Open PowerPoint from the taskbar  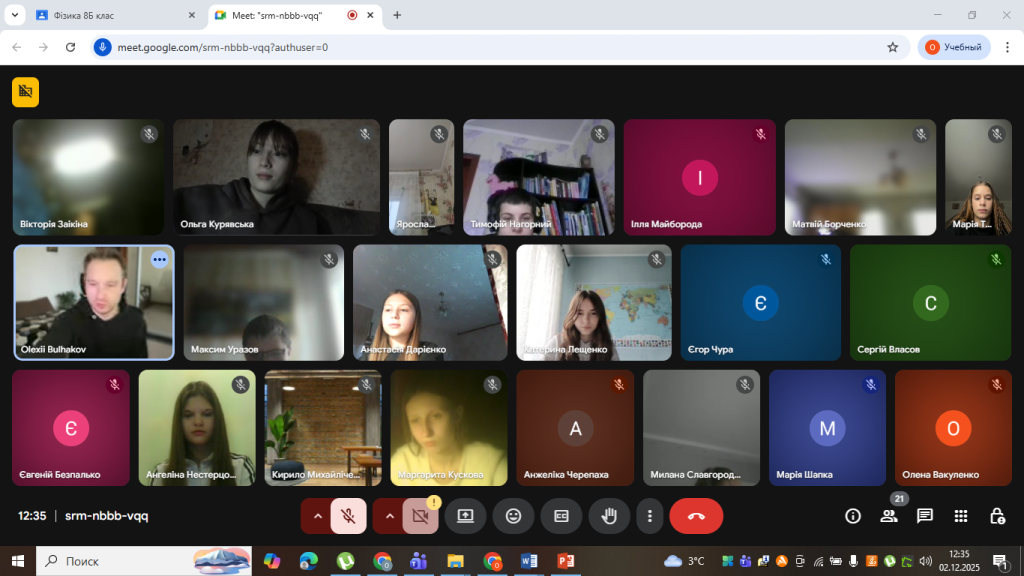[566, 561]
